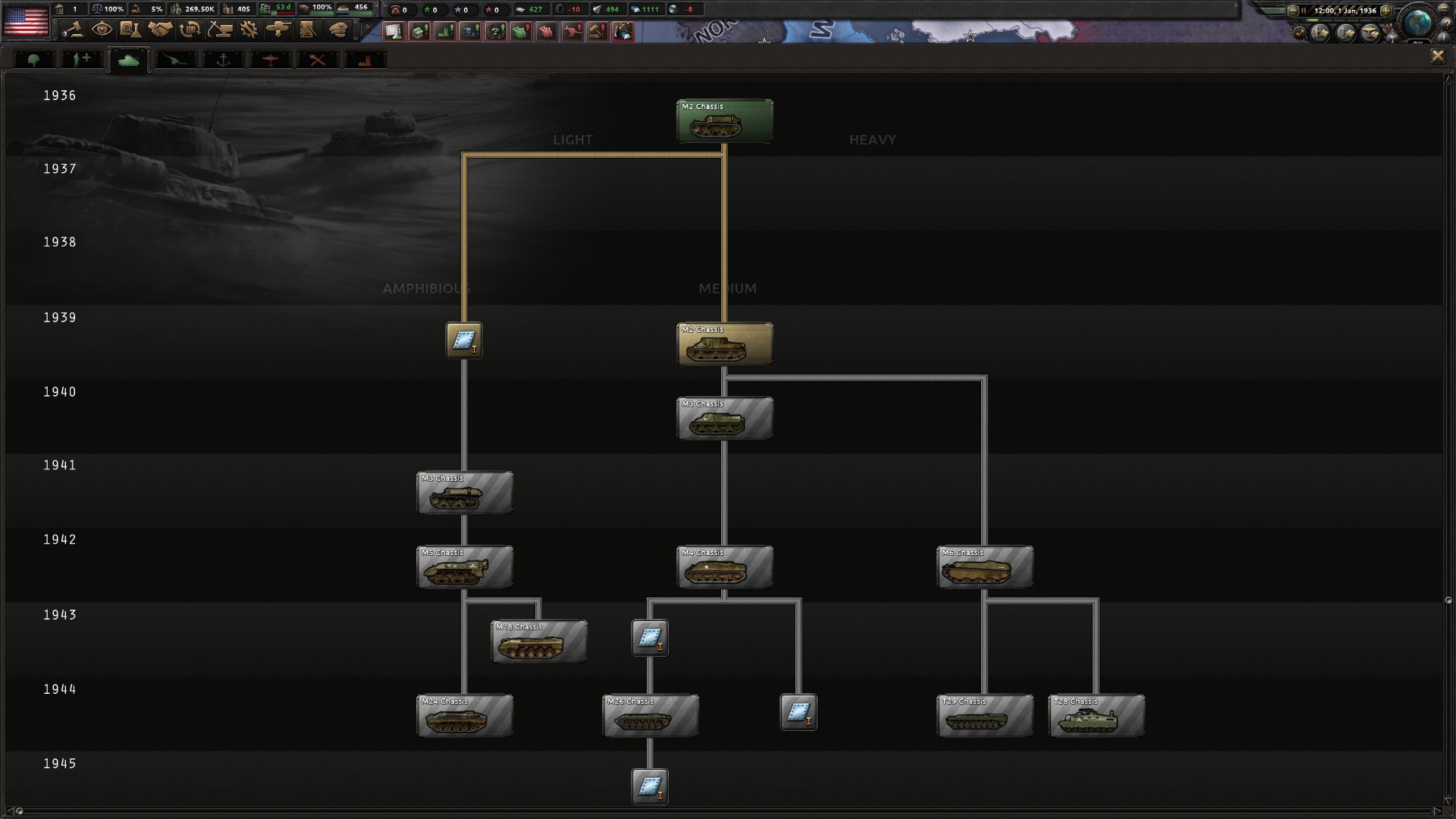Toggle the army map mode button
Screen dimensions: 1456x819
1320,33
